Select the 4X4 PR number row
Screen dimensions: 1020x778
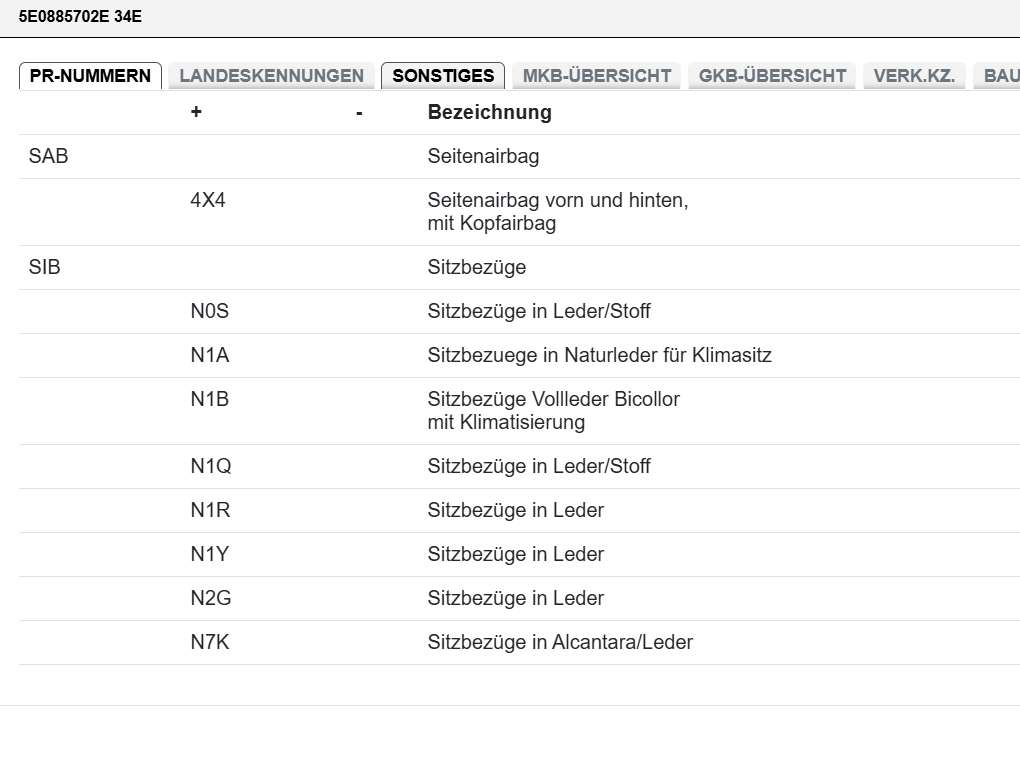[x=520, y=212]
